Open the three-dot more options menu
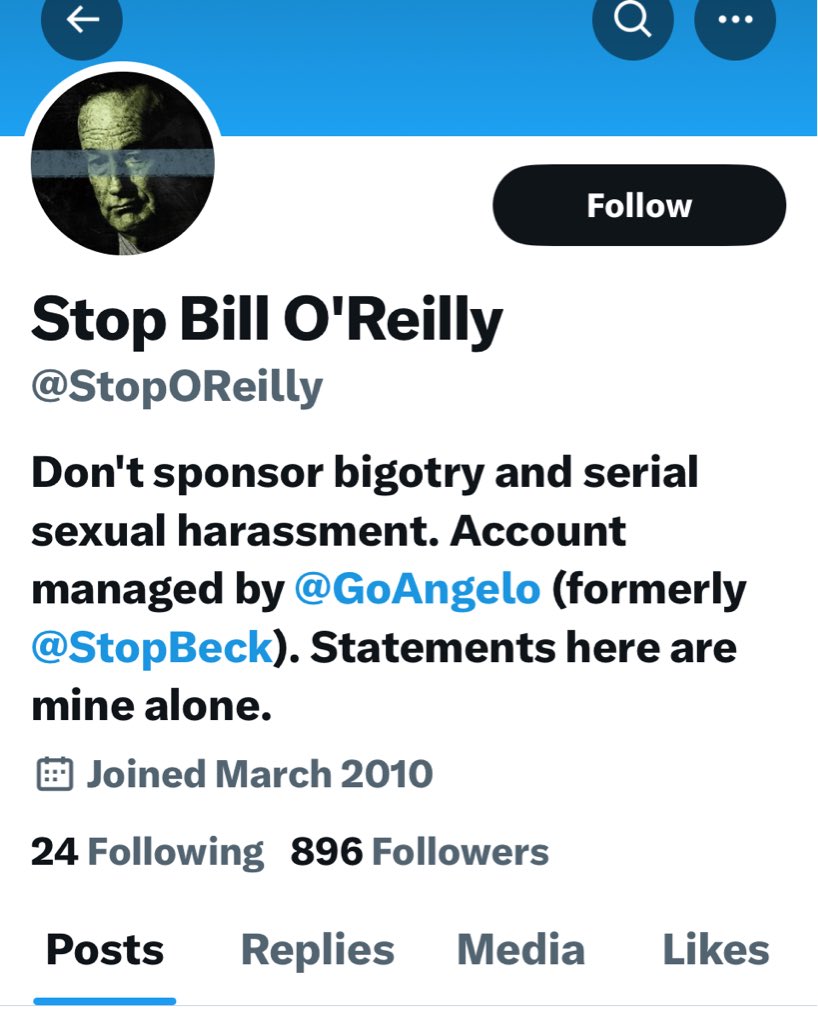This screenshot has width=818, height=1024. [735, 20]
